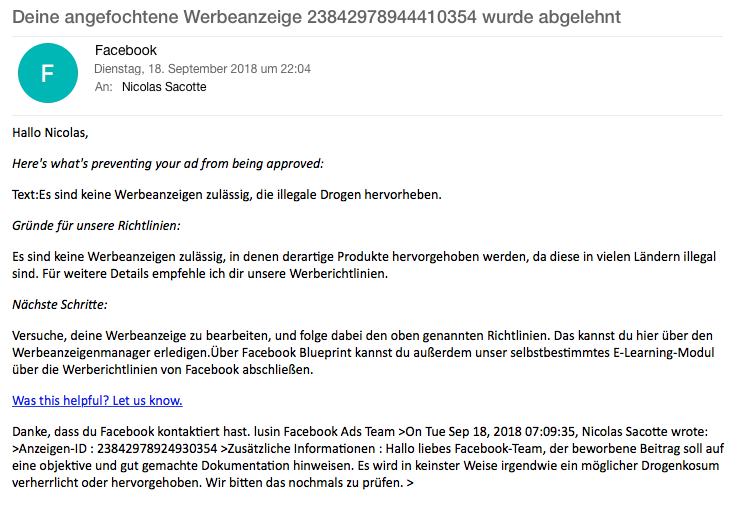This screenshot has width=738, height=514.
Task: Click recipient name Nicolas Sacotte
Action: pyautogui.click(x=164, y=87)
